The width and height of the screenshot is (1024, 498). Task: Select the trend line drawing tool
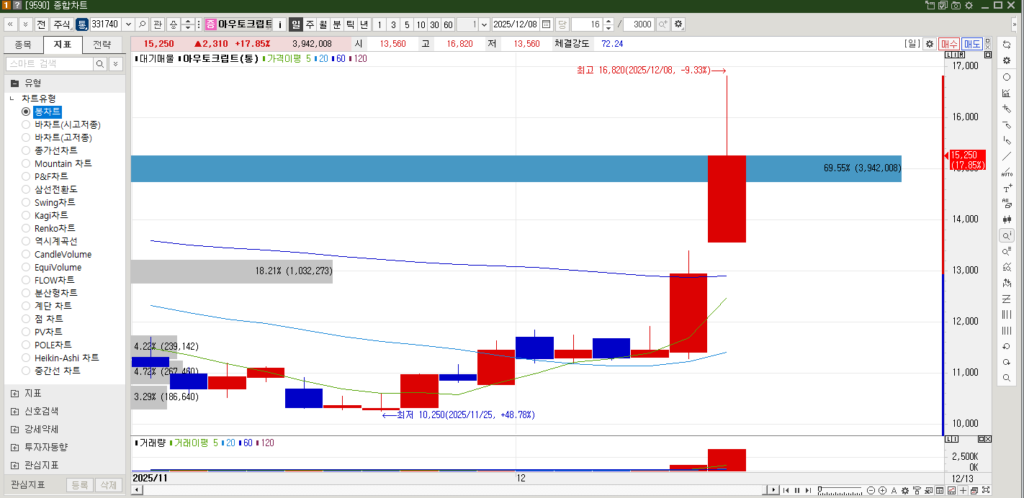click(1007, 156)
